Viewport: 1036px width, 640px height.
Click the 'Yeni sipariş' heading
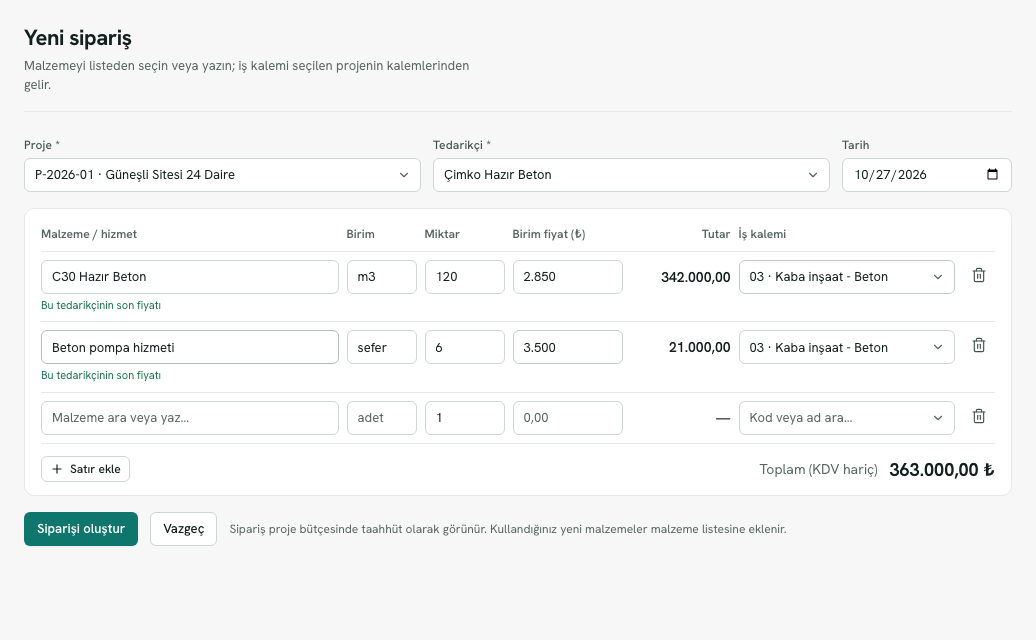pos(78,38)
